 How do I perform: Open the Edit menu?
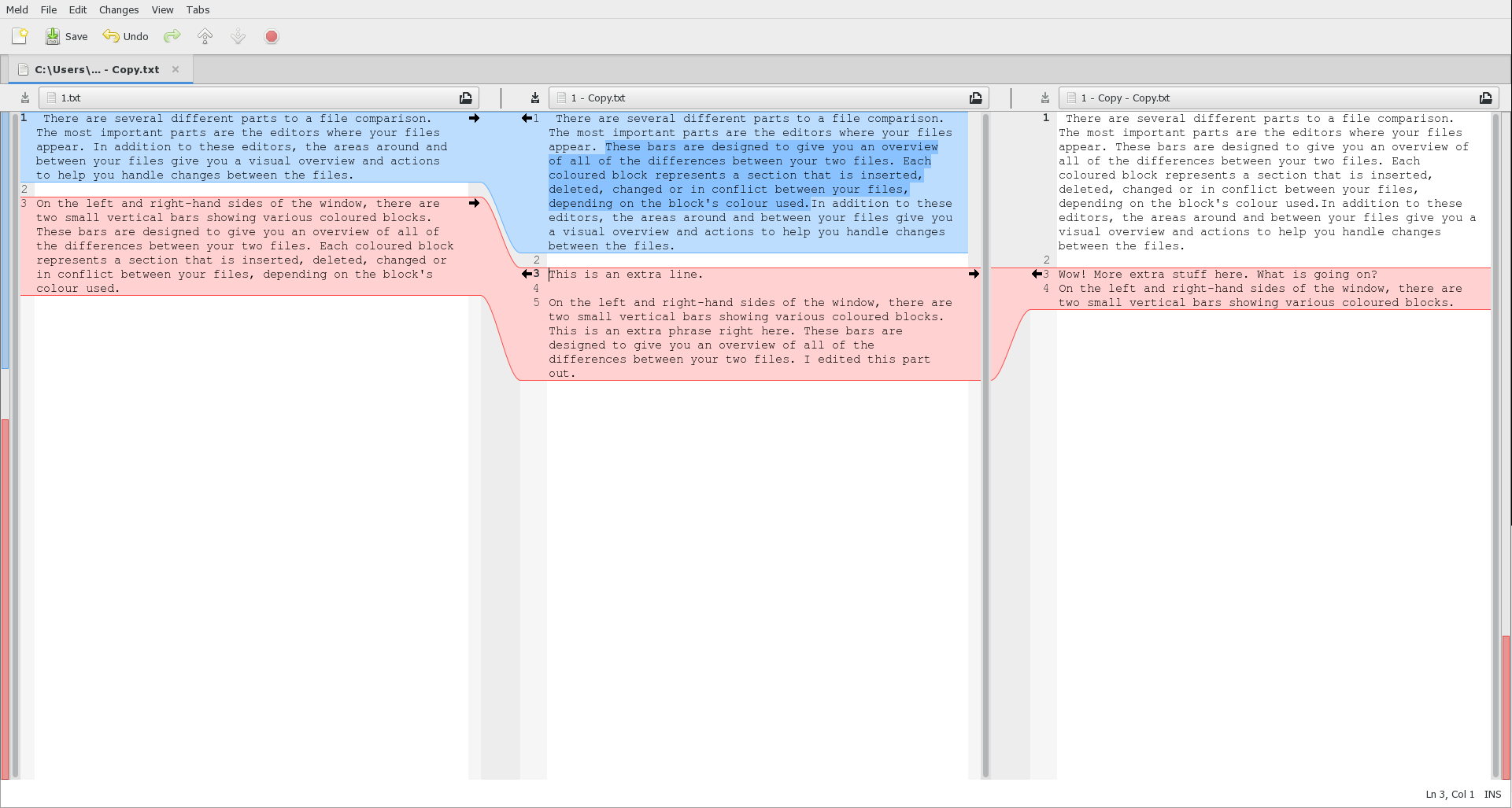[78, 9]
